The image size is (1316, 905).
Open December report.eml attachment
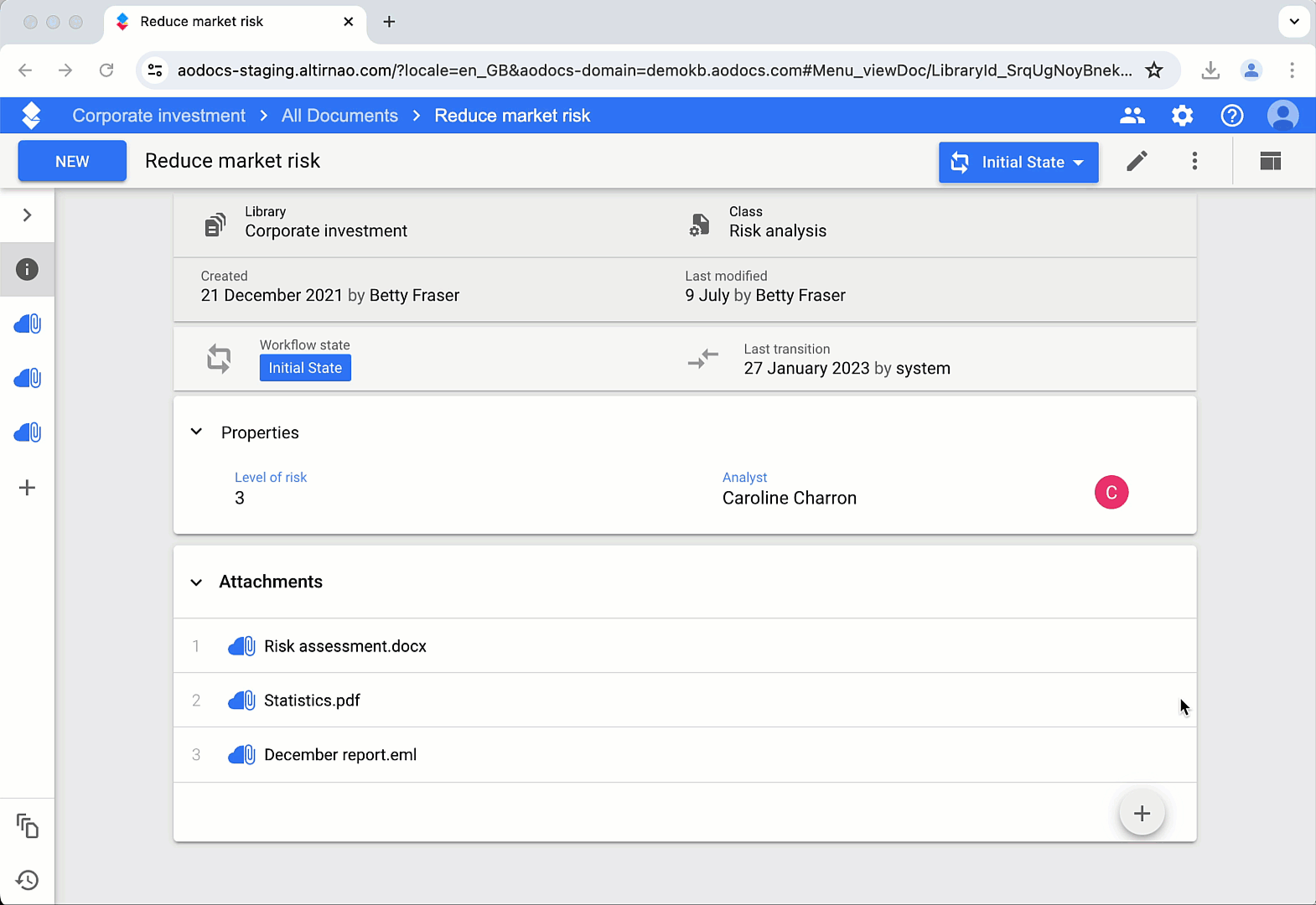coord(340,755)
